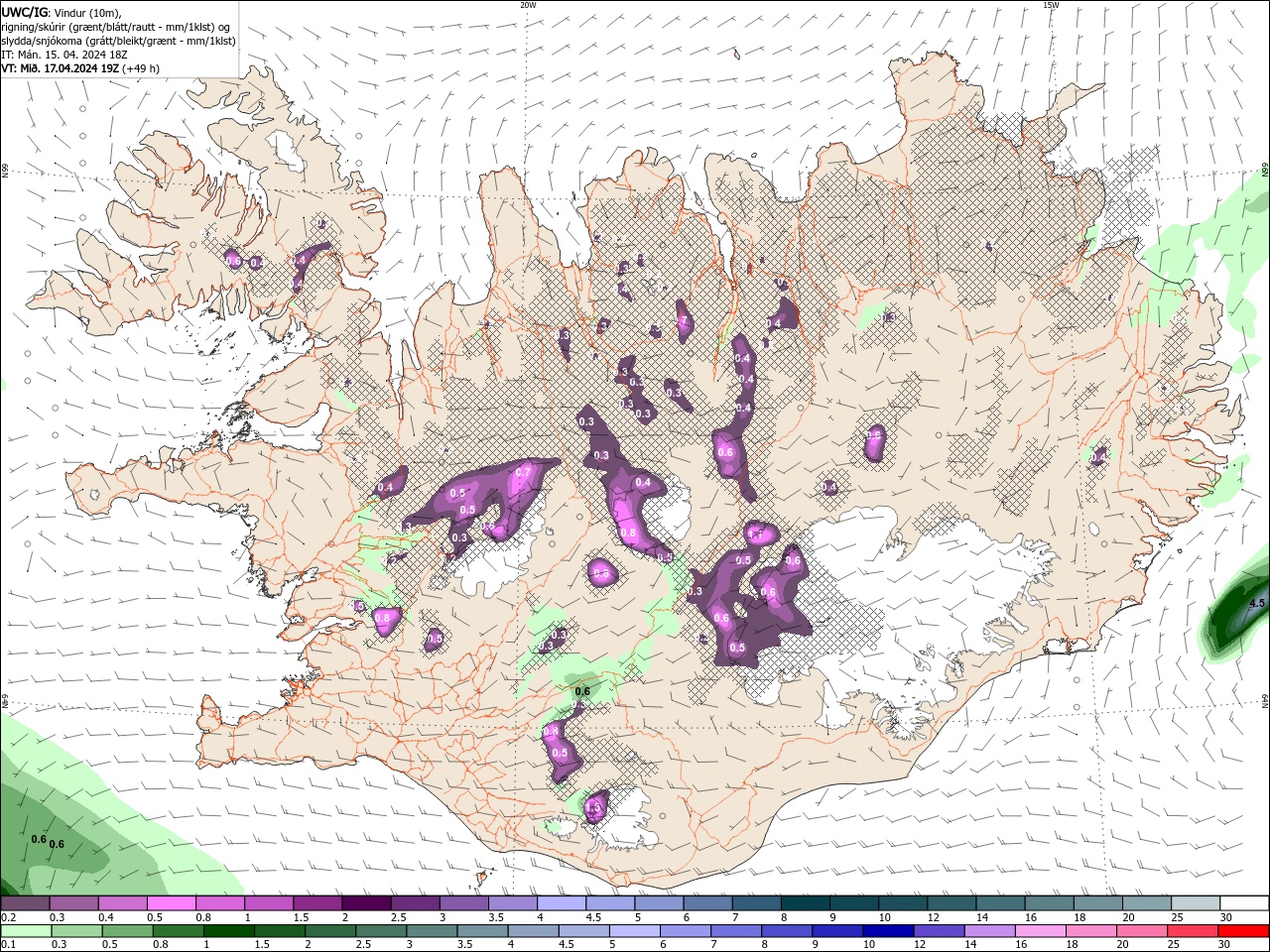
Task: Click the 15W longitude label
Action: (x=1051, y=5)
